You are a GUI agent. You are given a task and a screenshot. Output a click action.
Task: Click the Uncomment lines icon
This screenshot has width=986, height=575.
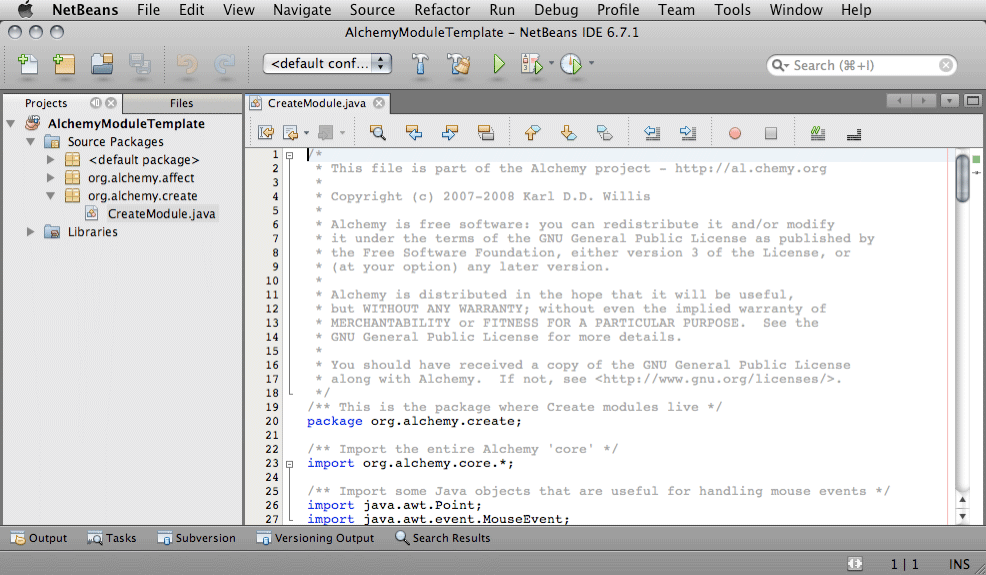point(853,133)
